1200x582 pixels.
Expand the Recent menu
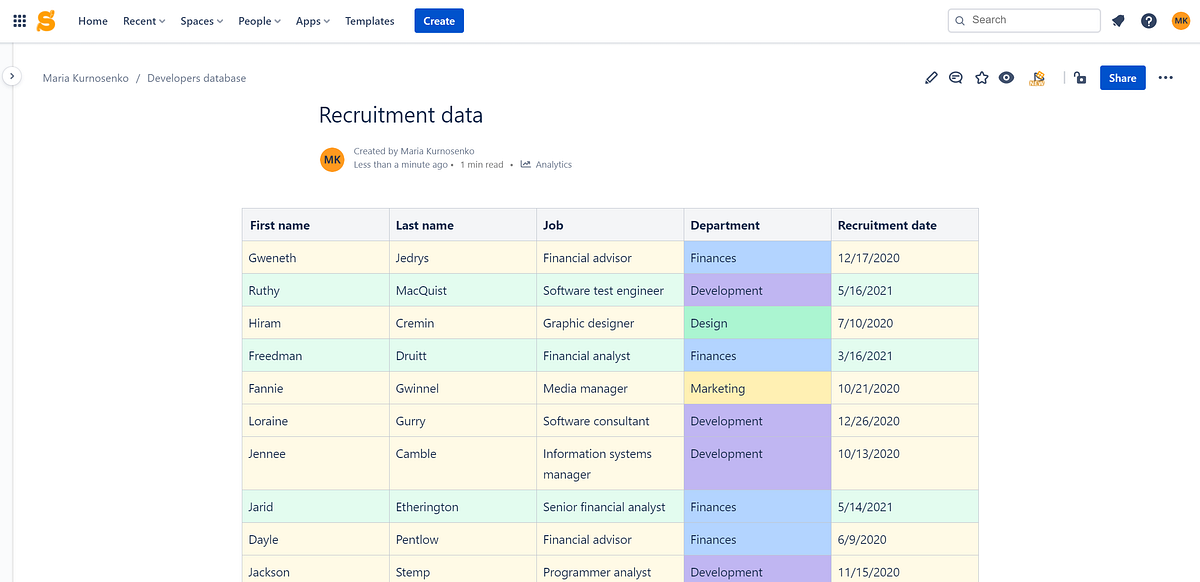click(143, 20)
